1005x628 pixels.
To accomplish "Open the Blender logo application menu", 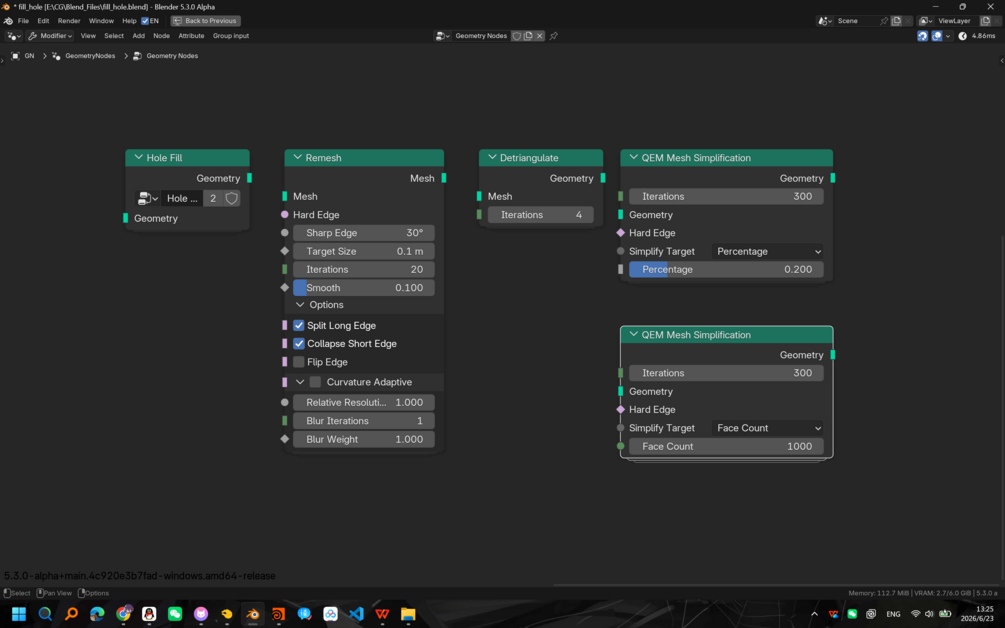I will click(x=8, y=21).
